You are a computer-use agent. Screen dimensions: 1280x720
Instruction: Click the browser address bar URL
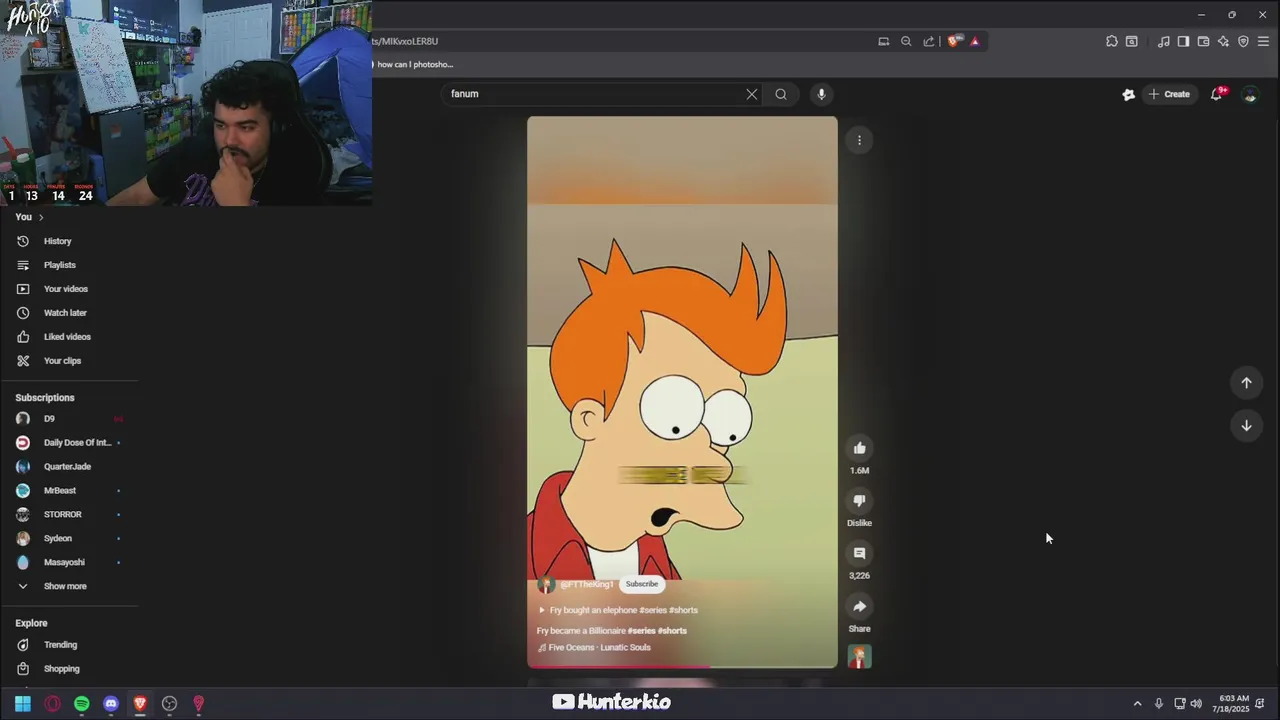406,41
